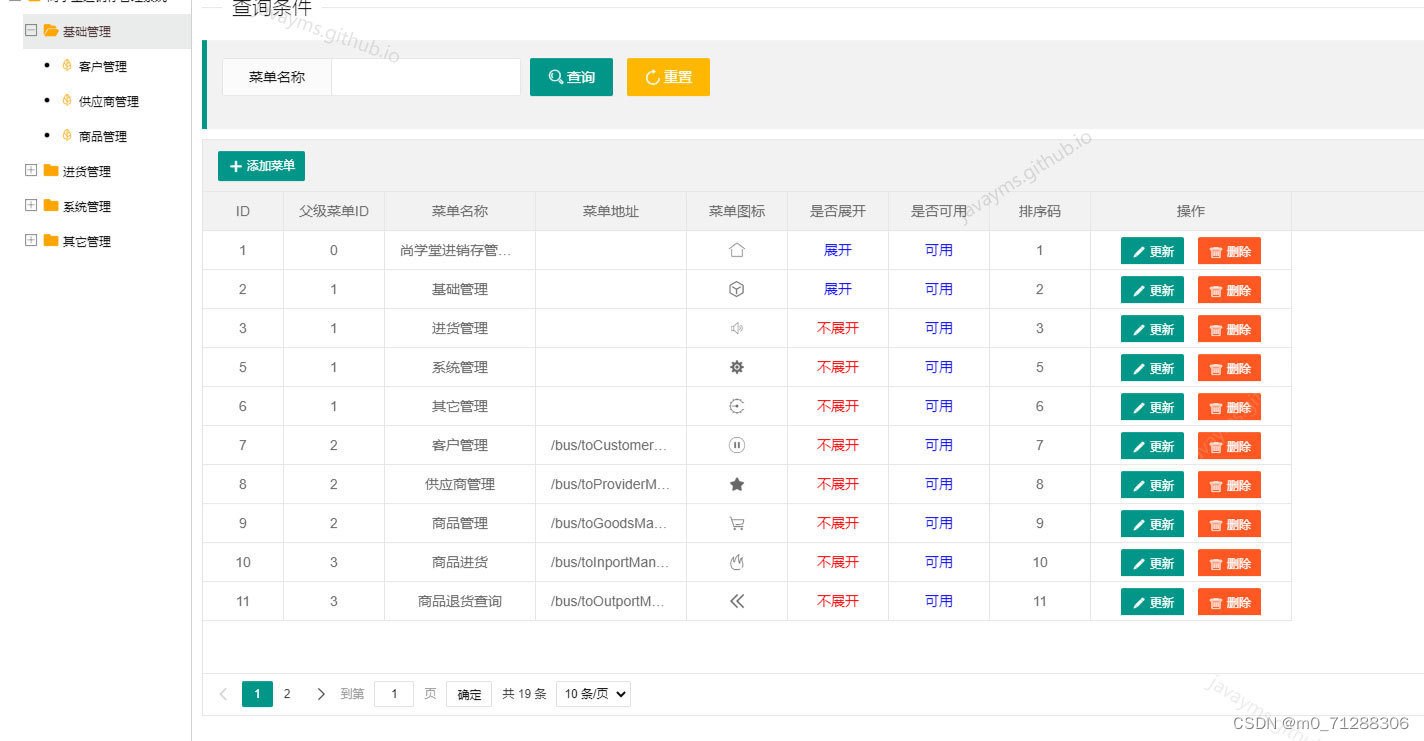Screen dimensions: 1424x741
Task: Click the 菜单名称 column header
Action: (460, 211)
